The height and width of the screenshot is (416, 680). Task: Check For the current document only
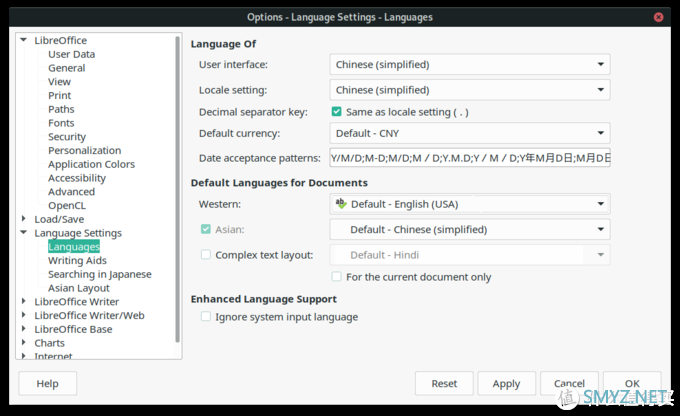click(x=337, y=277)
